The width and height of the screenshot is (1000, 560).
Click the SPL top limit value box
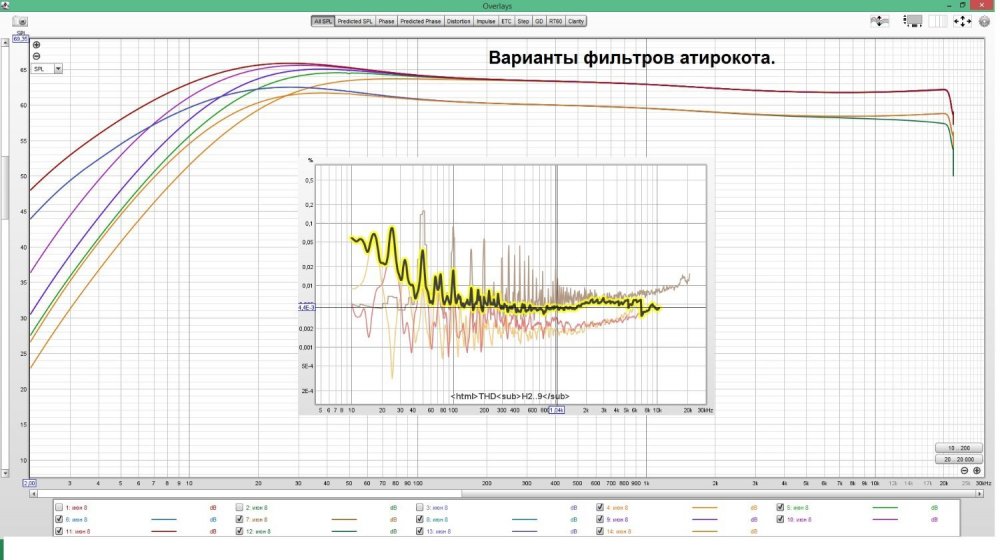[20, 39]
